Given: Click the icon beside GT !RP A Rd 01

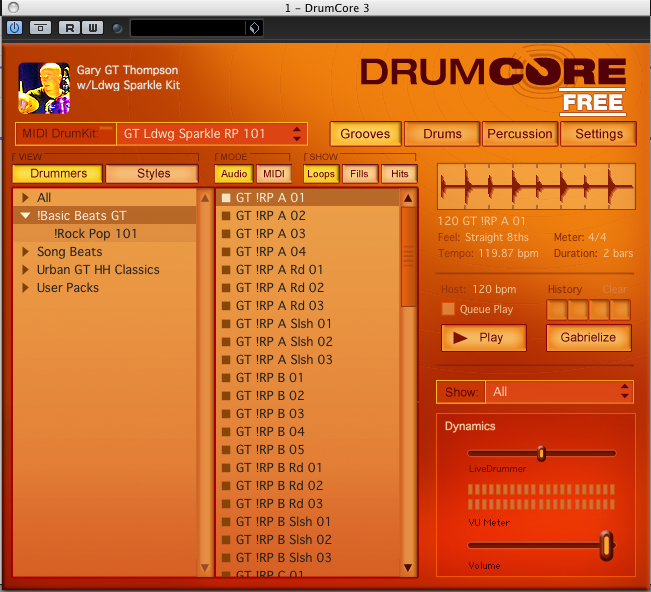Looking at the screenshot, I should (226, 270).
